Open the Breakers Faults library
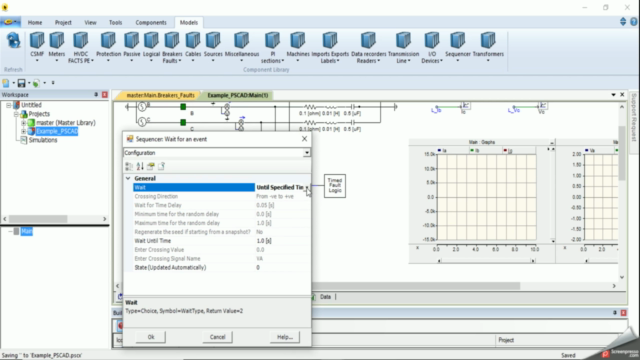 172,47
